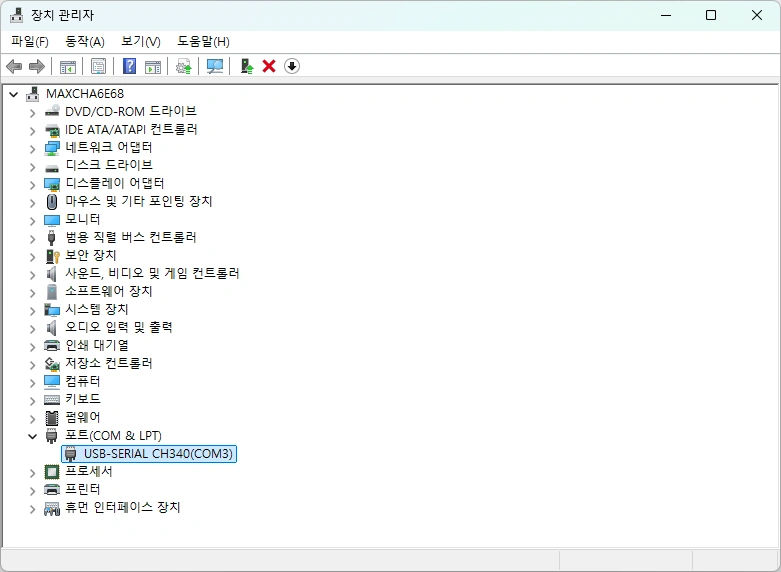Toggle the show/hide action pane toolbar icon
This screenshot has height=572, width=781.
coord(153,66)
